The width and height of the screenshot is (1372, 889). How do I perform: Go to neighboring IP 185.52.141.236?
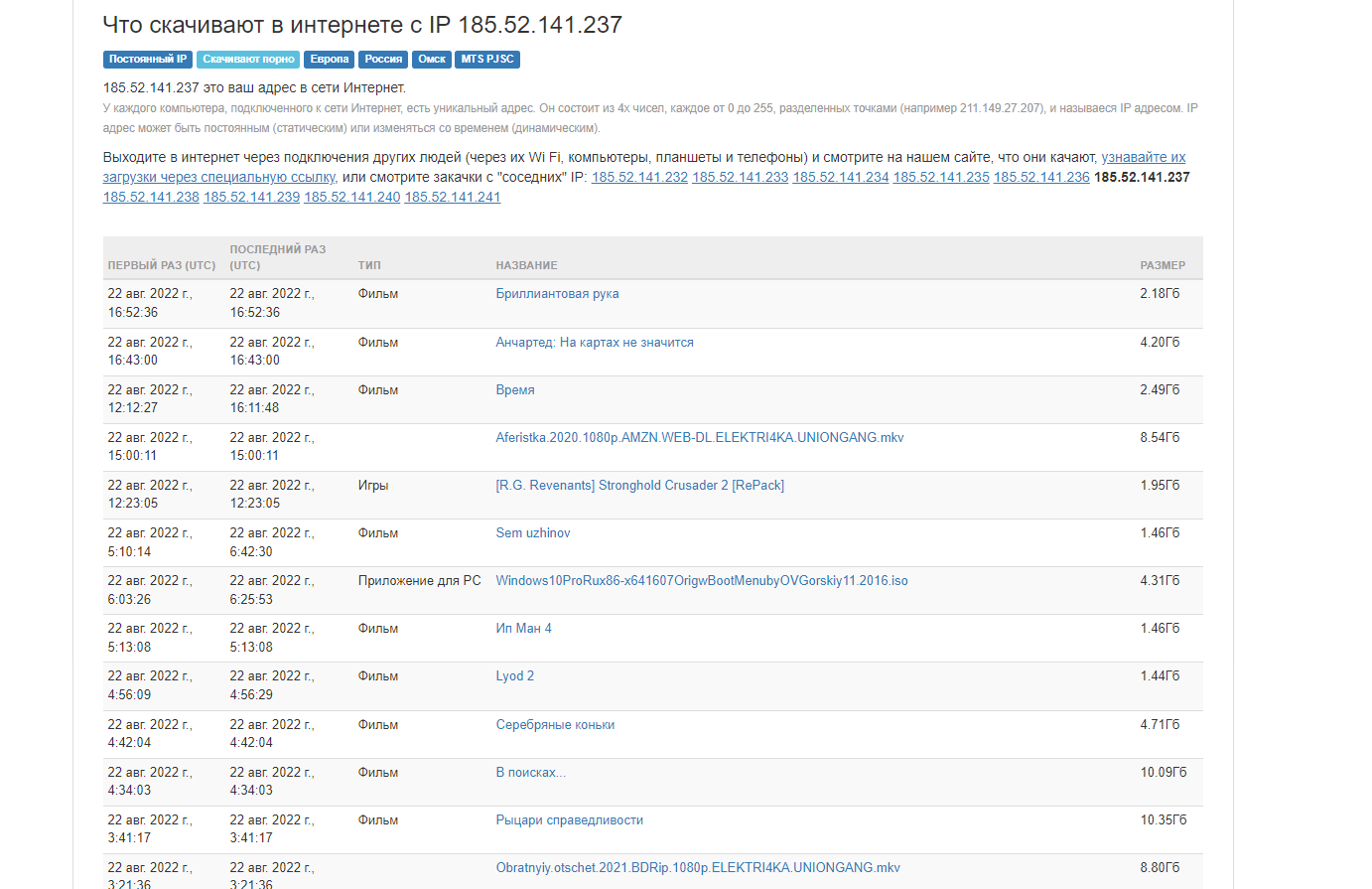pyautogui.click(x=1041, y=177)
